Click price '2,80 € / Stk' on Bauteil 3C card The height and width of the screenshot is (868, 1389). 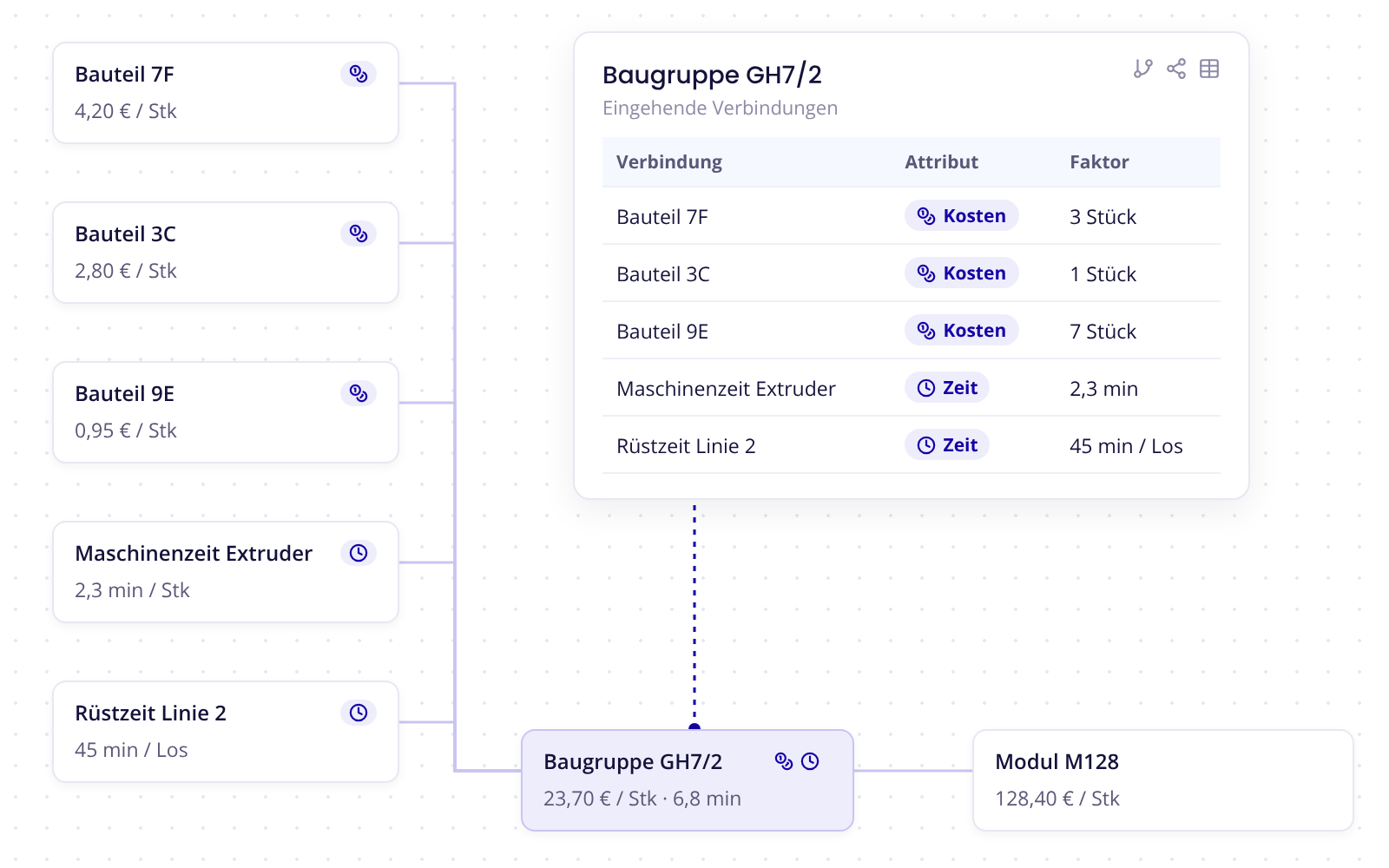point(126,271)
